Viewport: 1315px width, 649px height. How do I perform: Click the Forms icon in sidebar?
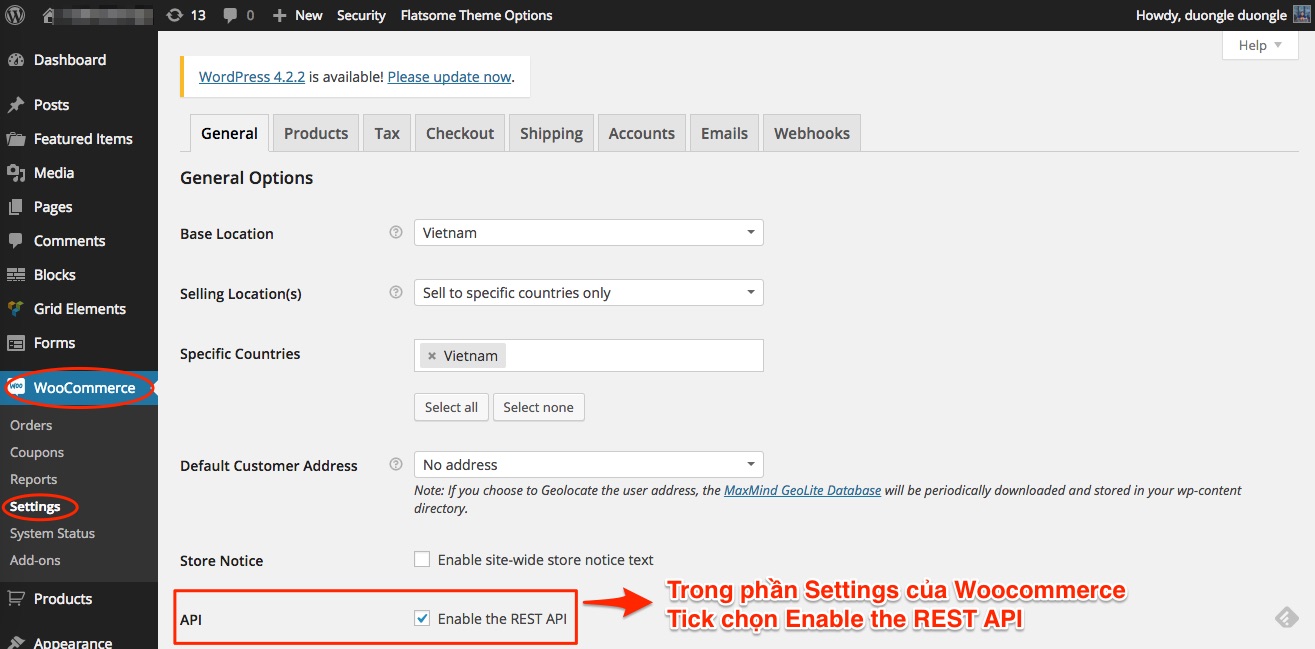click(16, 343)
